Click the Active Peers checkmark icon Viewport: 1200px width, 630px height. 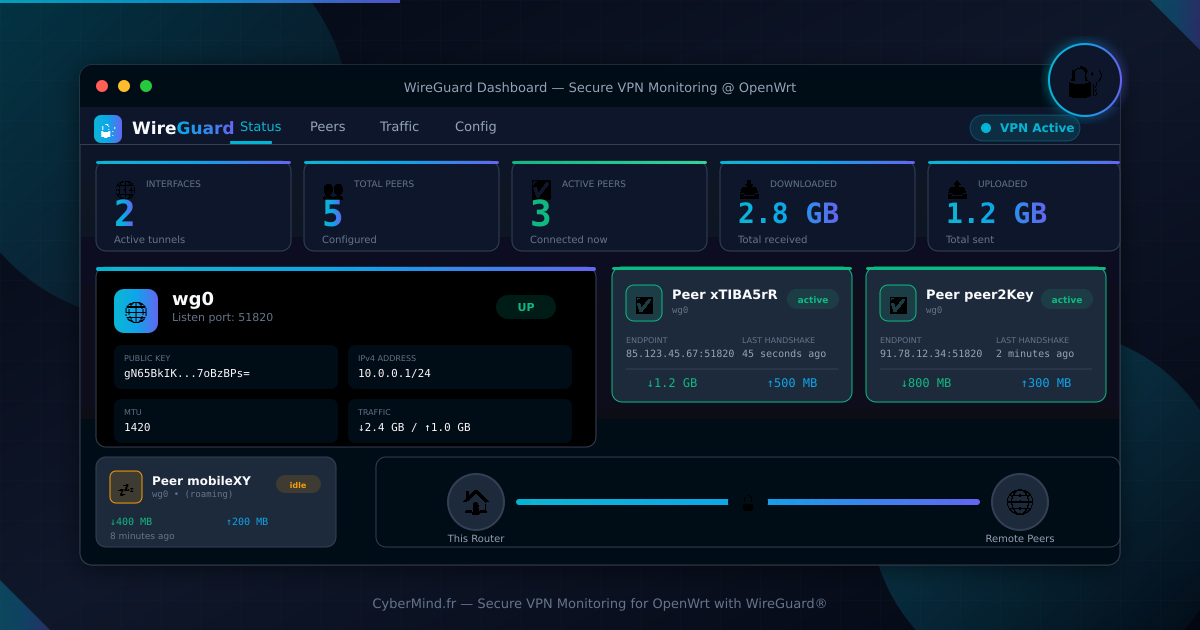point(540,189)
